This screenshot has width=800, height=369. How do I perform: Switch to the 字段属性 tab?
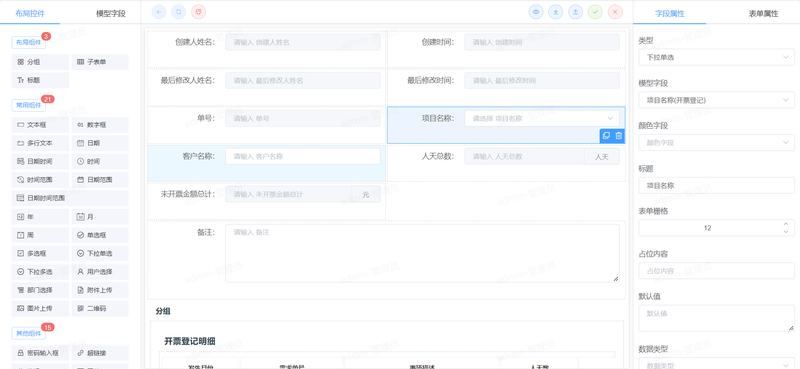click(x=669, y=14)
